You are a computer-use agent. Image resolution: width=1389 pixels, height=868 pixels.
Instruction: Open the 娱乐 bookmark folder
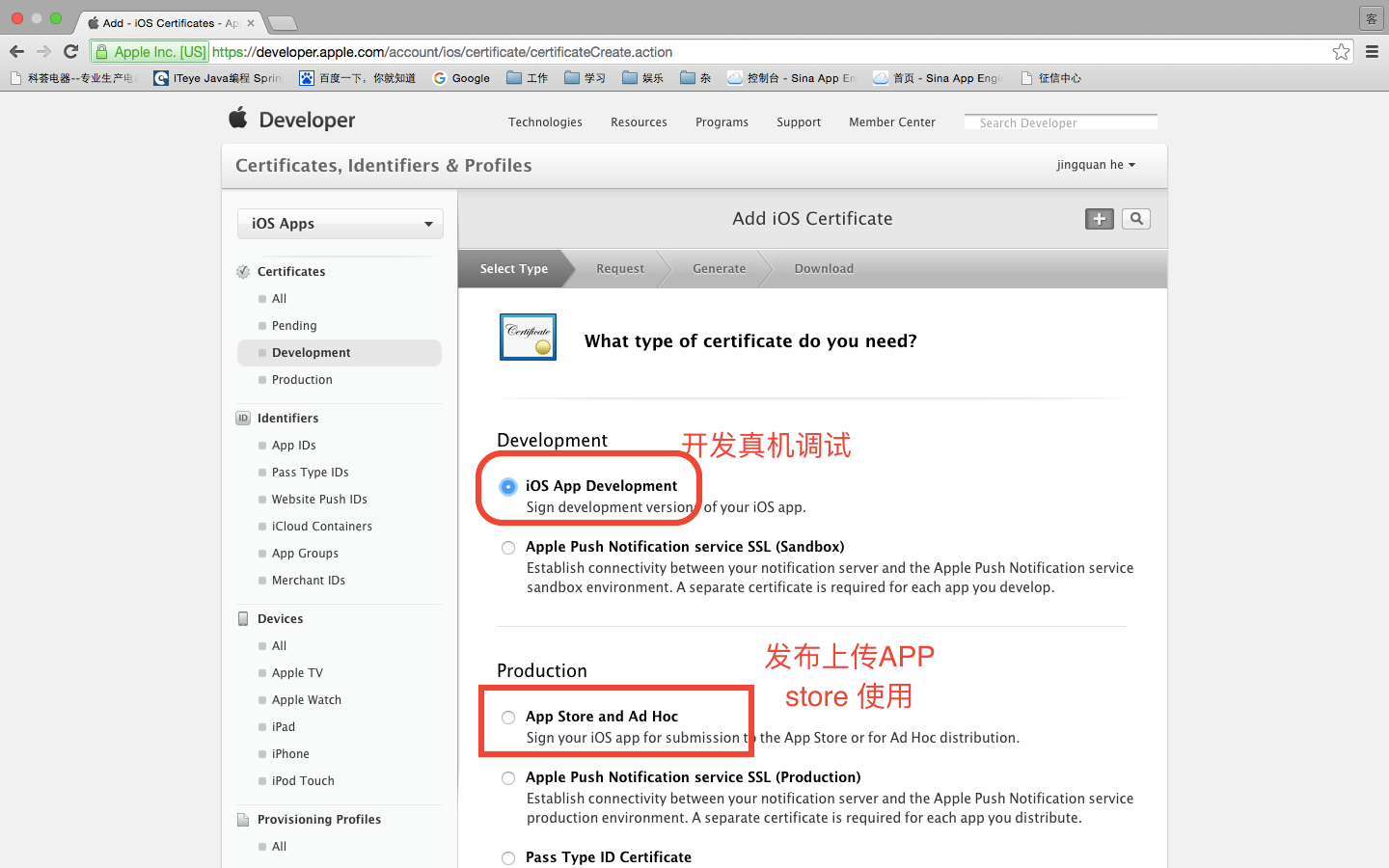tap(643, 78)
